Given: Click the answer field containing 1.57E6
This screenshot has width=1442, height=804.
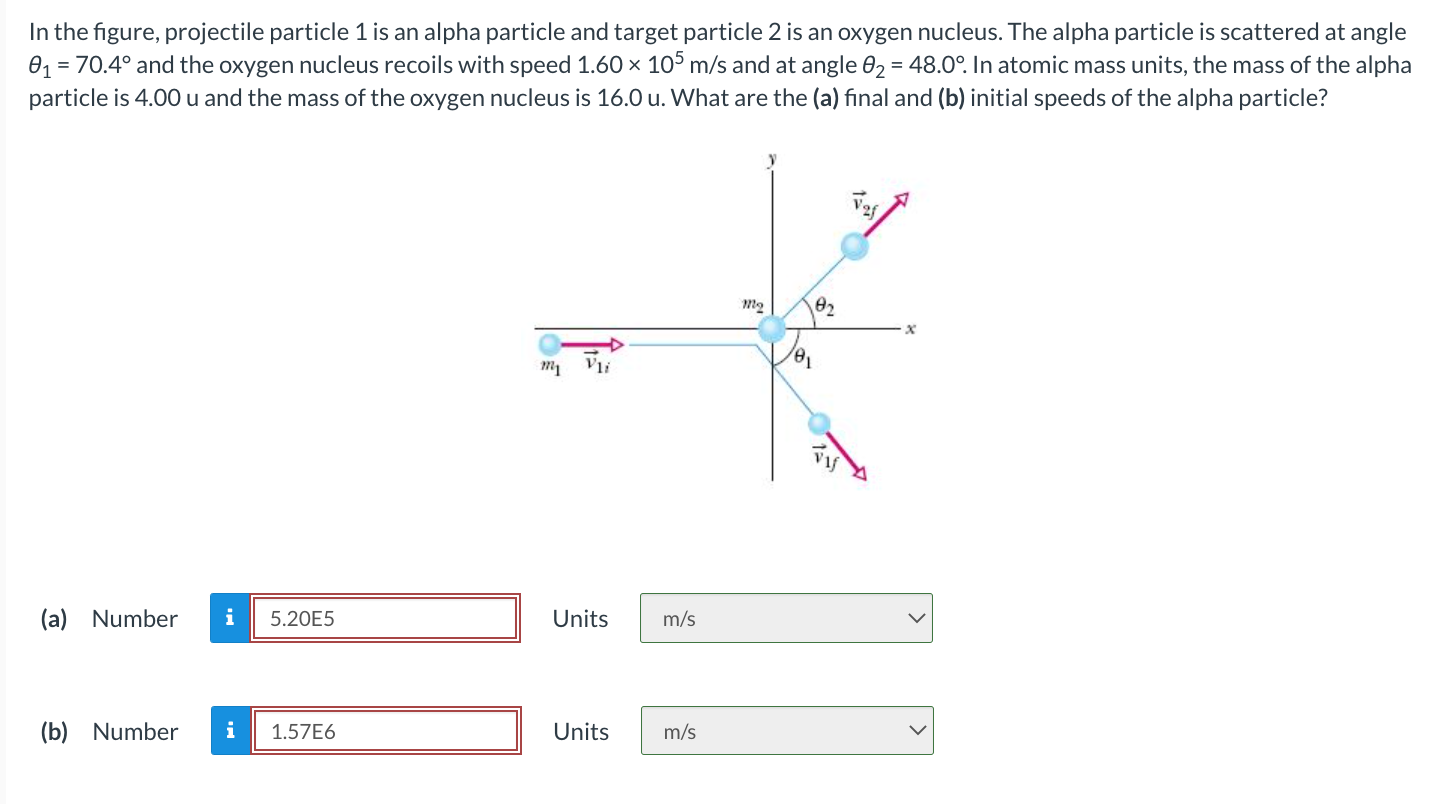Looking at the screenshot, I should (387, 731).
